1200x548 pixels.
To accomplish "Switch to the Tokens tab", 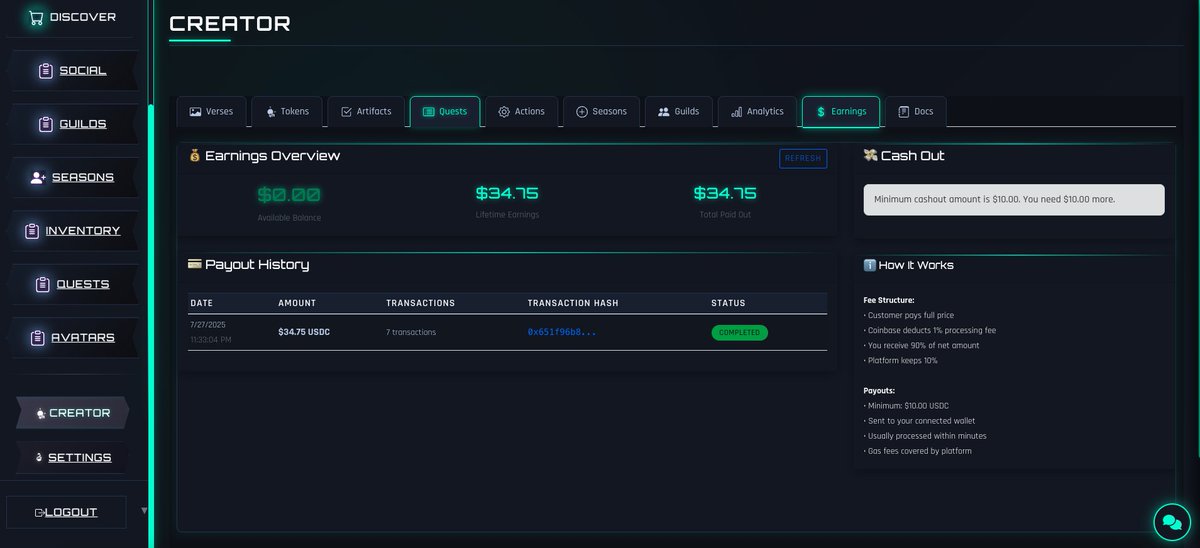I will (287, 112).
